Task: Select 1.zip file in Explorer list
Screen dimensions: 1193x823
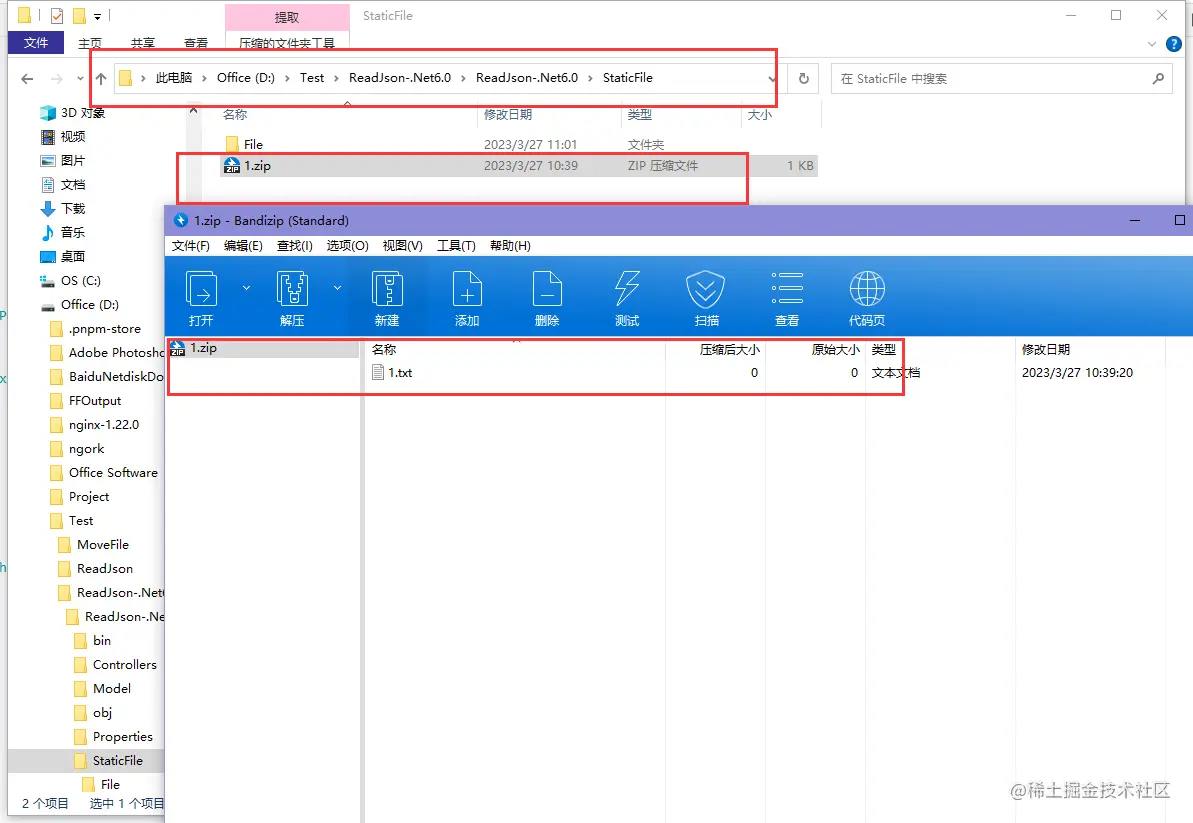Action: (x=519, y=166)
